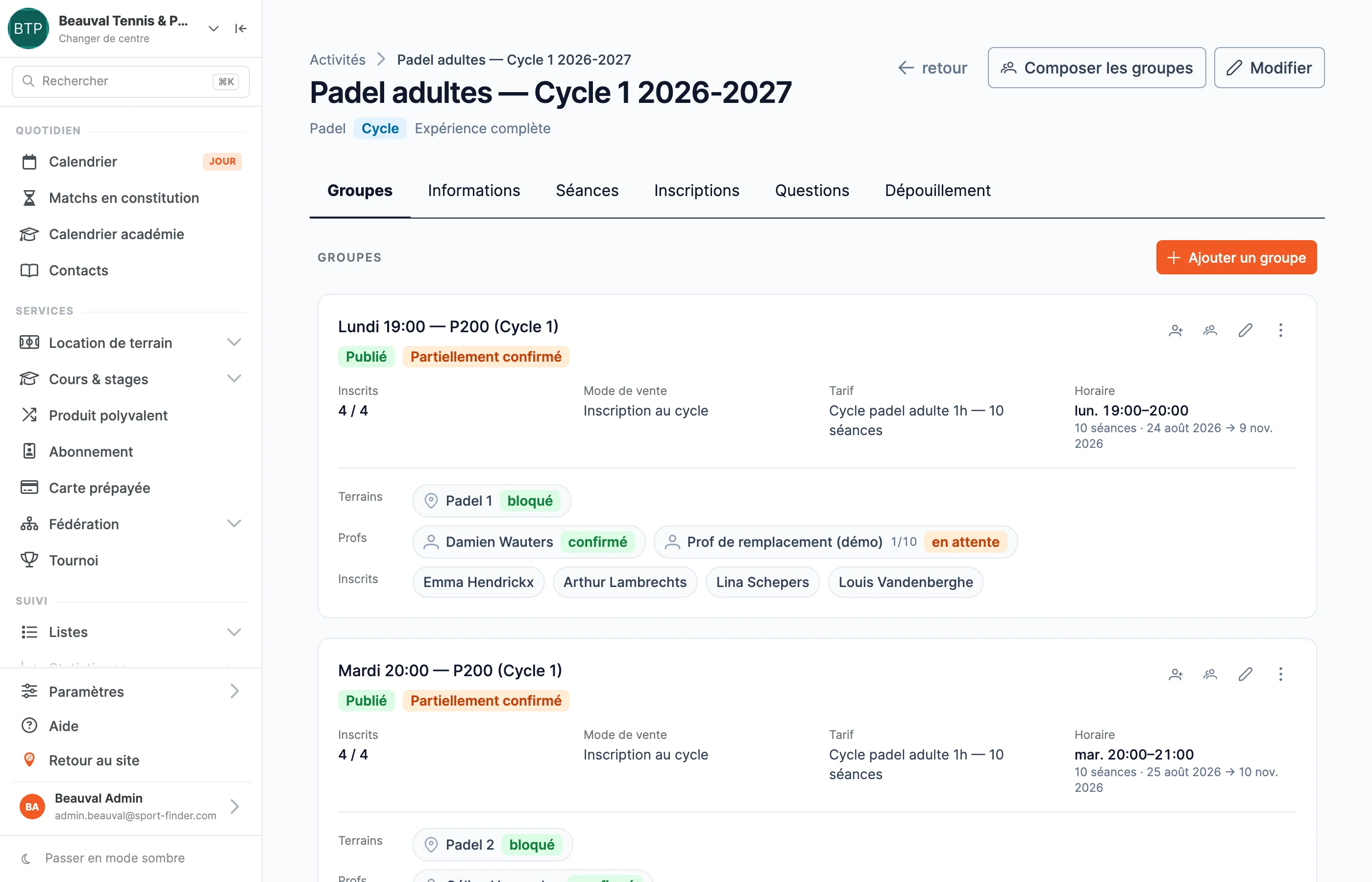
Task: Select inscrit Arthur Lambrechts
Action: [x=625, y=582]
